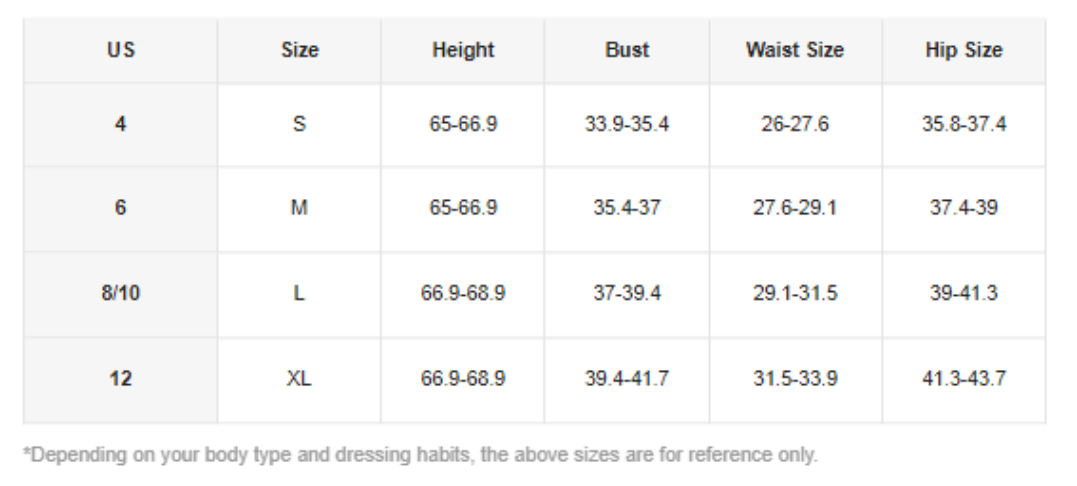Click waist value 27.6-29.1
The image size is (1077, 486).
(795, 210)
